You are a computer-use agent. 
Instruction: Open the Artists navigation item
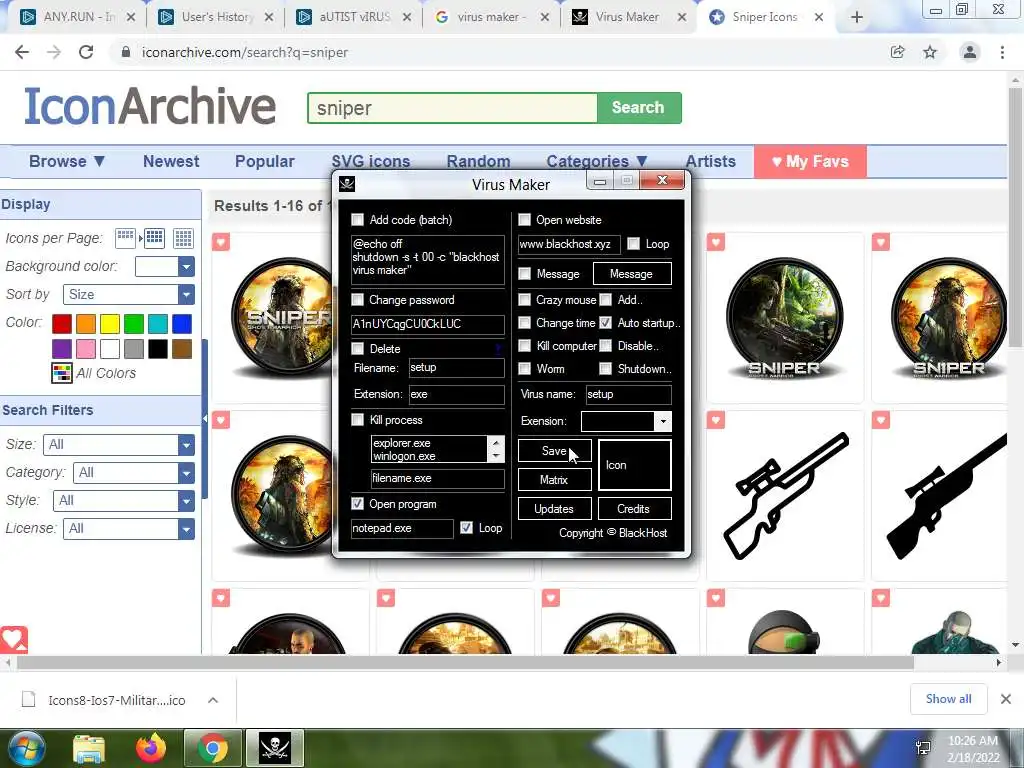pyautogui.click(x=711, y=161)
